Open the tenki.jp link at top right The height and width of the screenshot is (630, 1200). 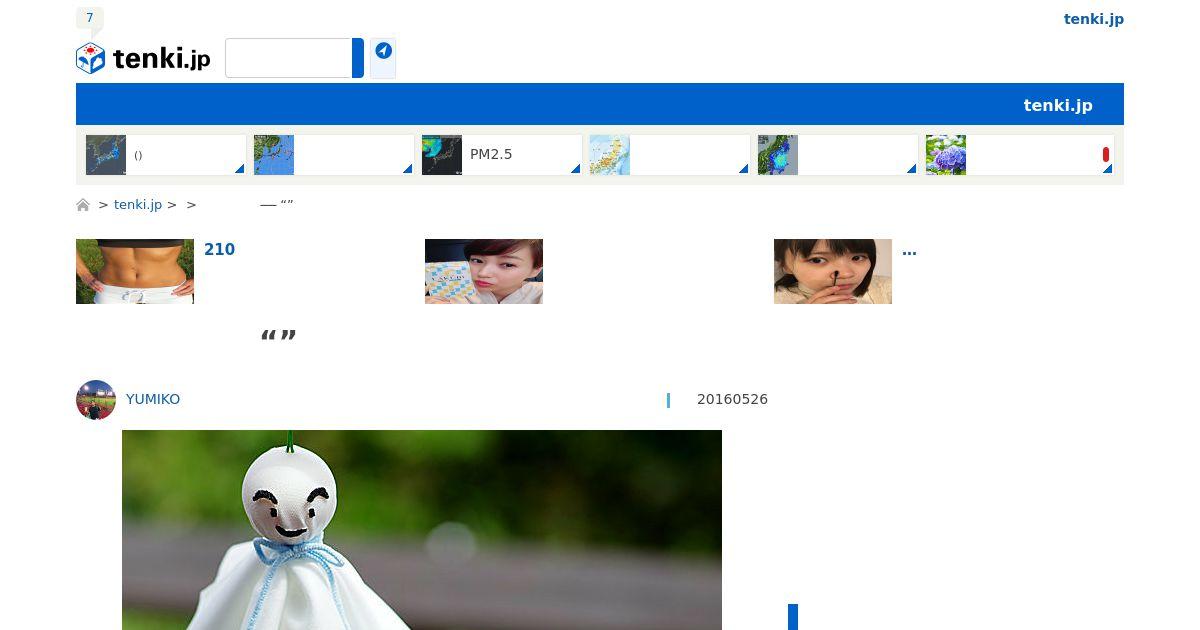pyautogui.click(x=1094, y=19)
